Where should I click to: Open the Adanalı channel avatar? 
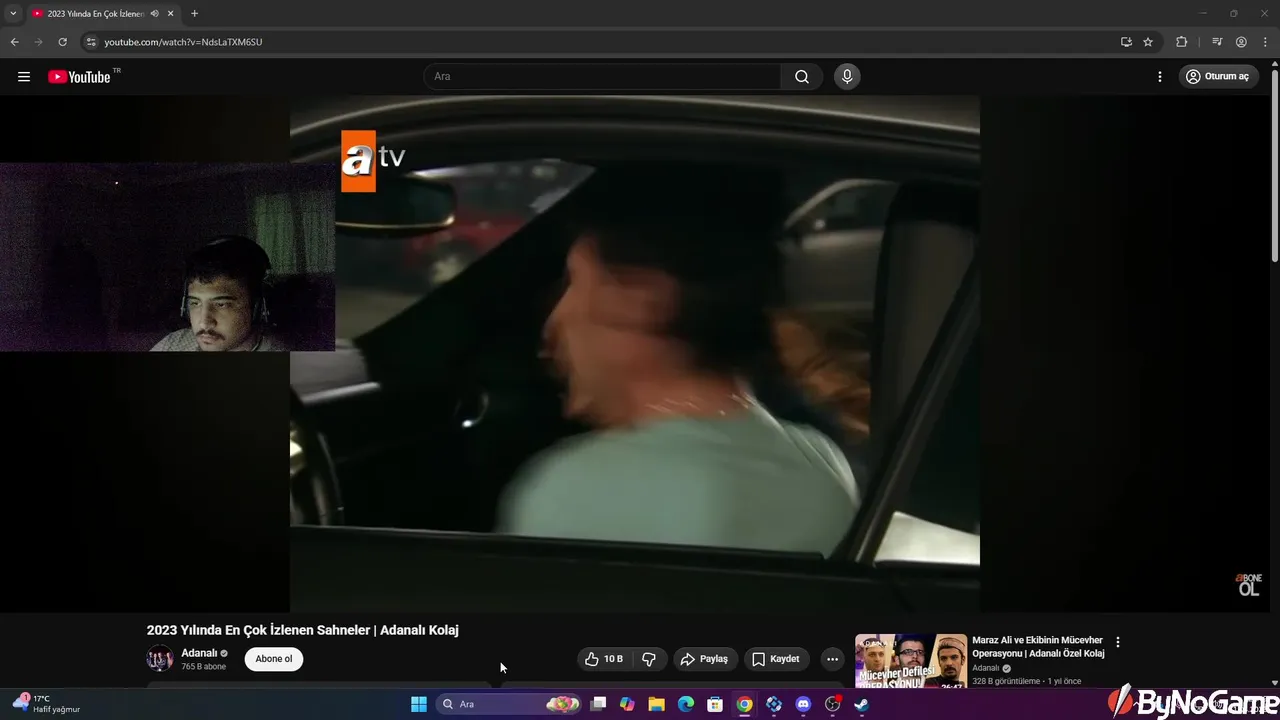[160, 659]
